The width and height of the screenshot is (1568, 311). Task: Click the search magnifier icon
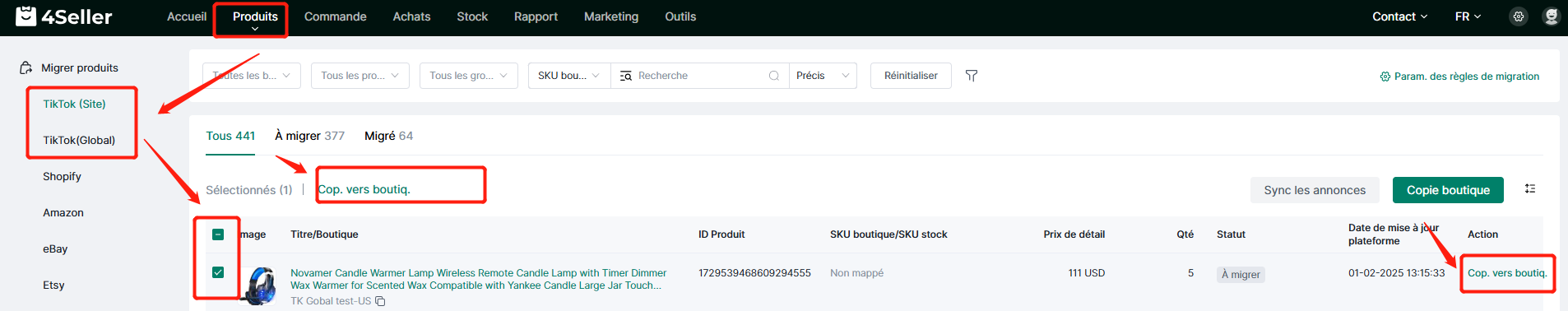coord(774,76)
